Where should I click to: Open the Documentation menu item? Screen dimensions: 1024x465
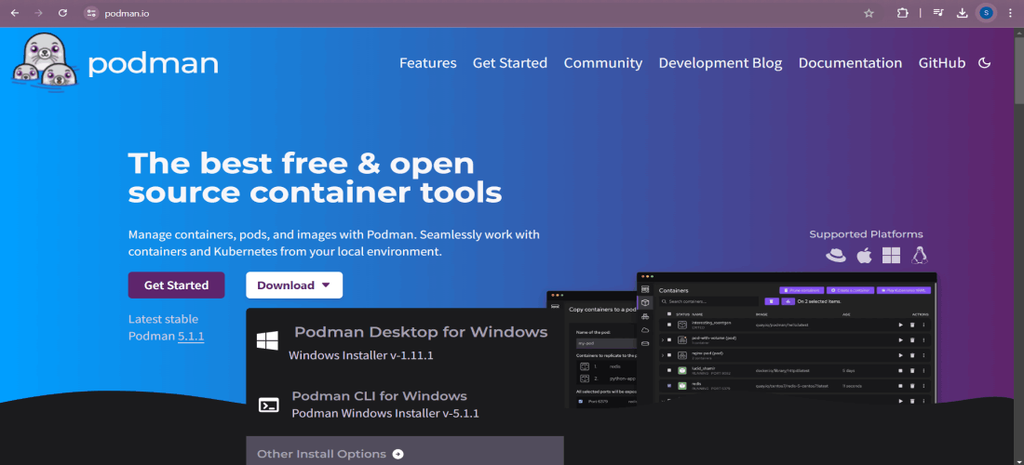[850, 63]
